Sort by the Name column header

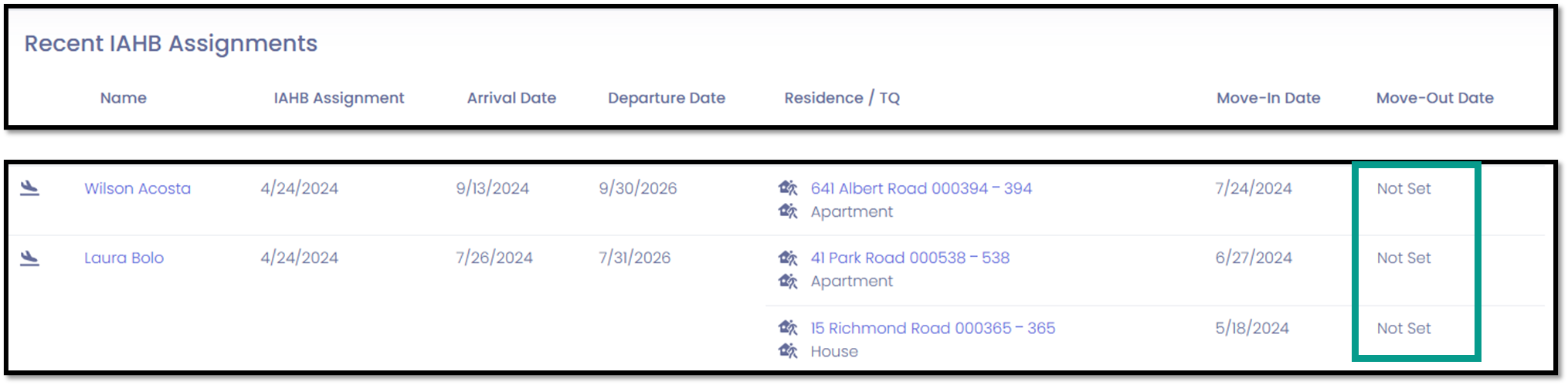124,98
